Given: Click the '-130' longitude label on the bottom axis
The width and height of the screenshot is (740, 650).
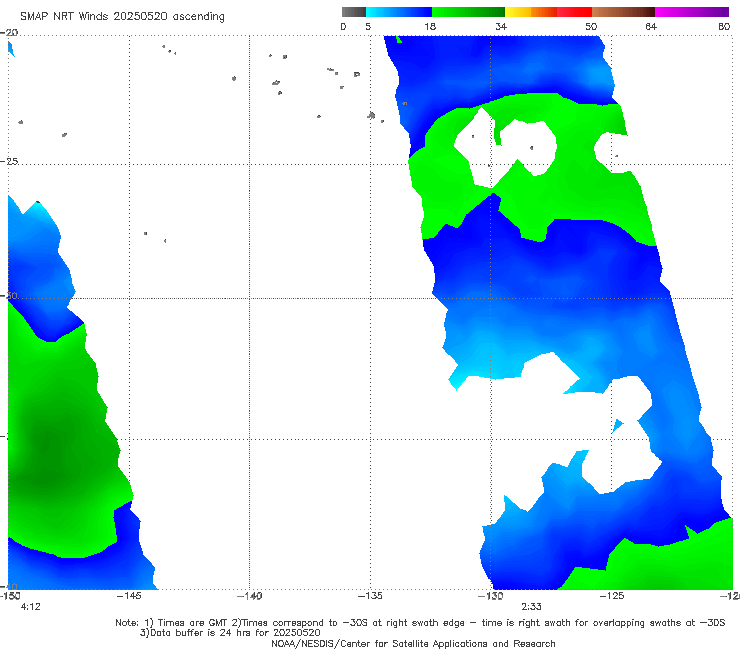Looking at the screenshot, I should click(x=491, y=596).
